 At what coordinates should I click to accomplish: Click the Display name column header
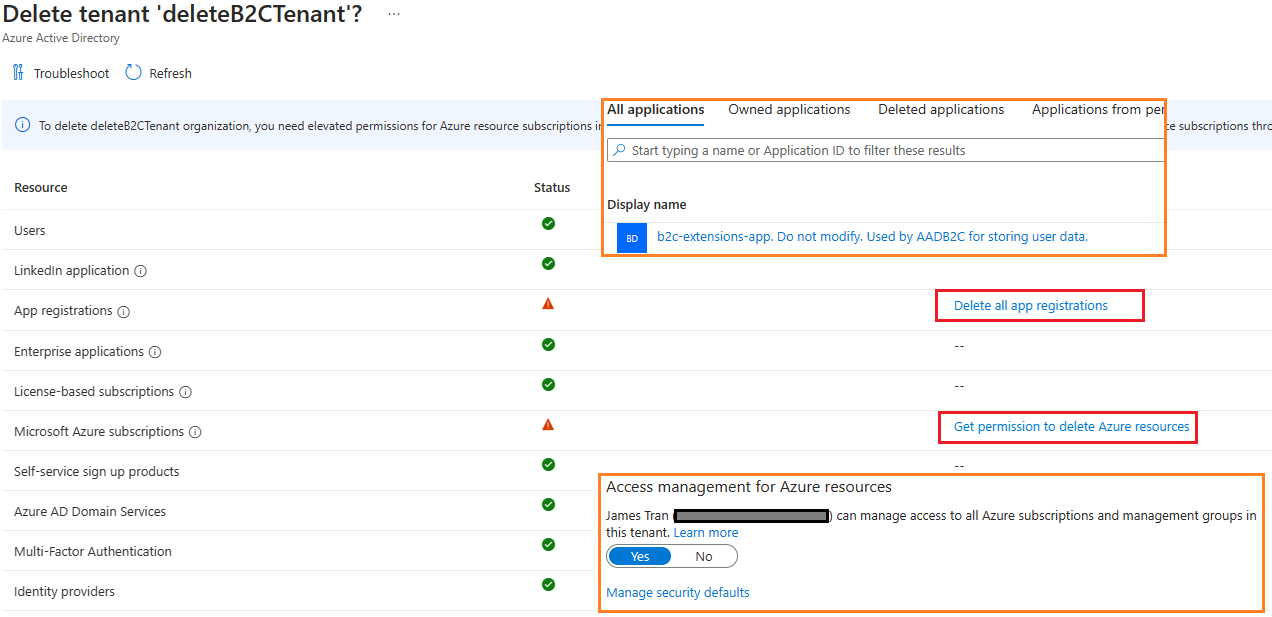pos(647,205)
